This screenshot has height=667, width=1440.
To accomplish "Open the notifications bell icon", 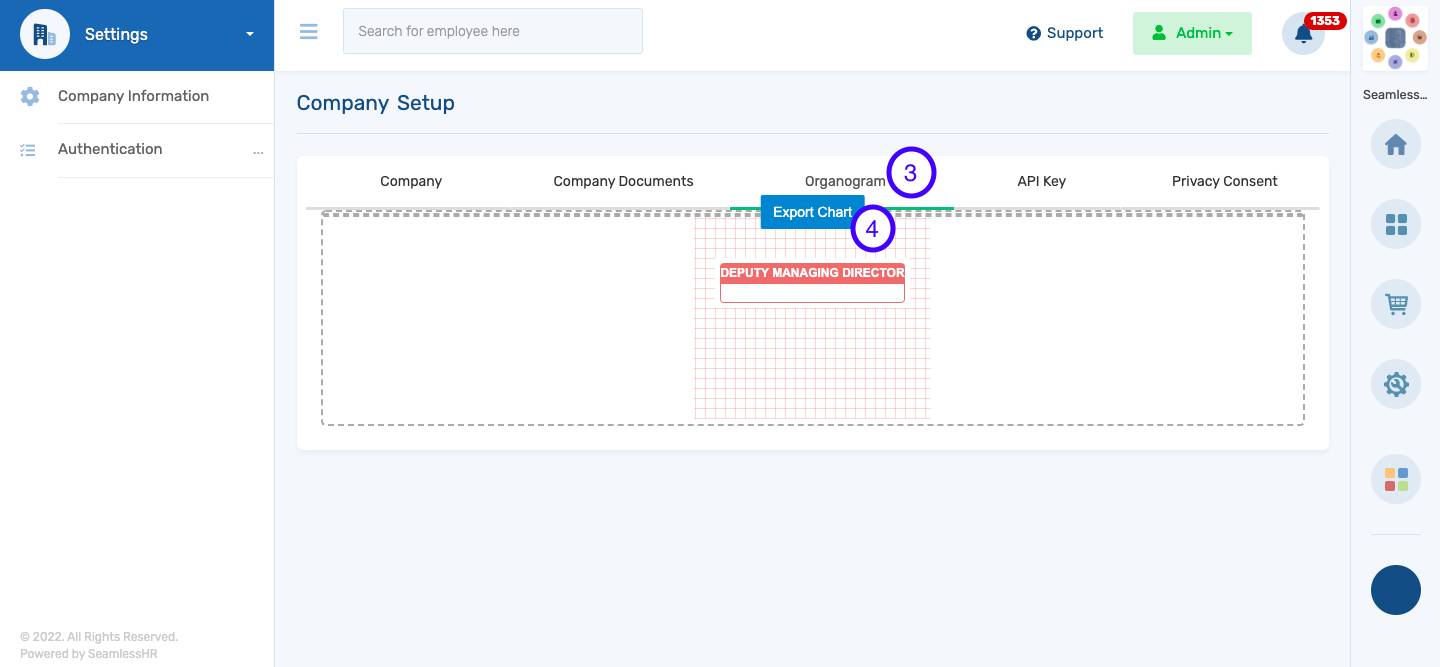I will point(1303,34).
